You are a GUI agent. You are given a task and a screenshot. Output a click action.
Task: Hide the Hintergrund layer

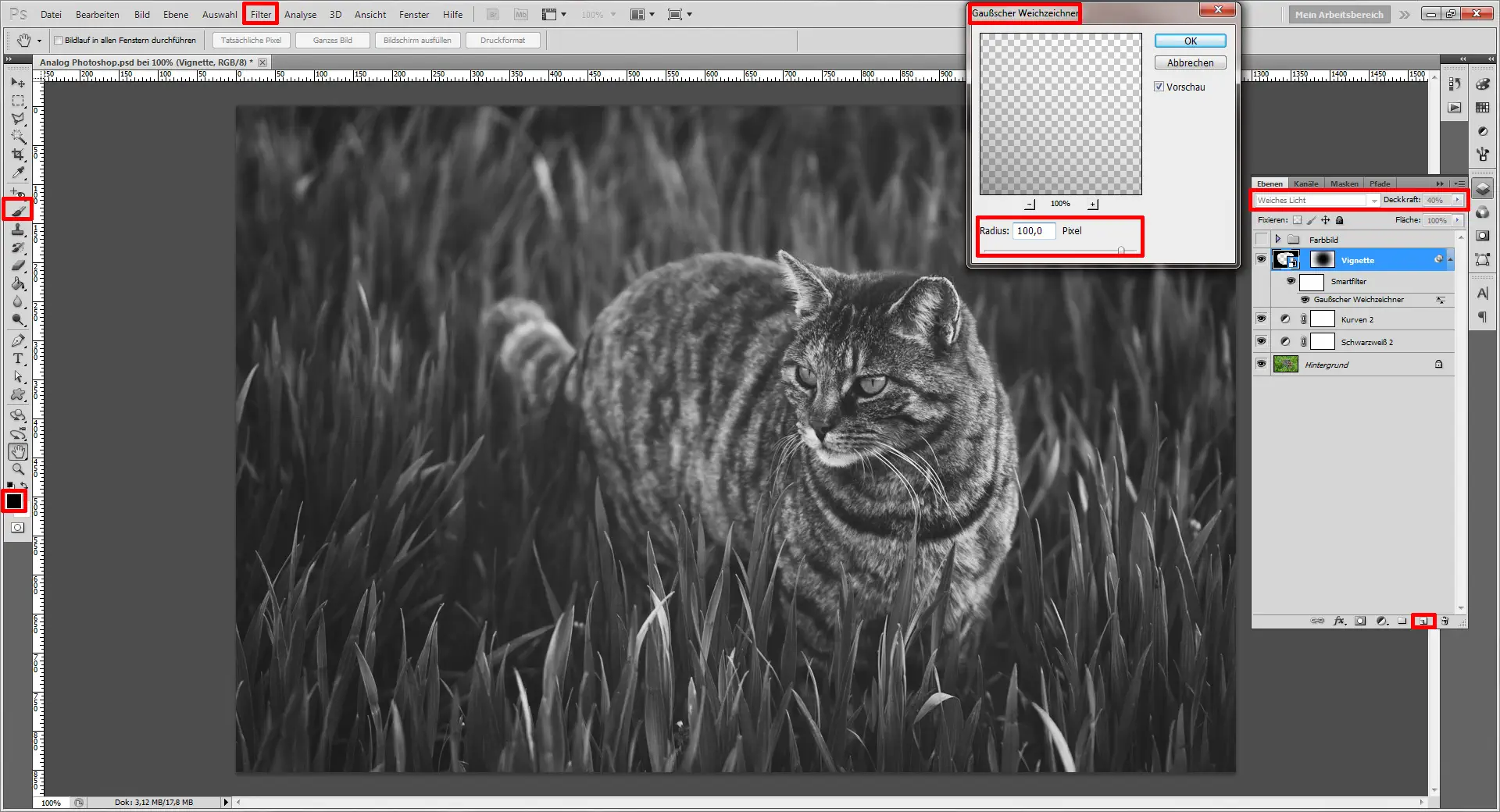[1261, 364]
